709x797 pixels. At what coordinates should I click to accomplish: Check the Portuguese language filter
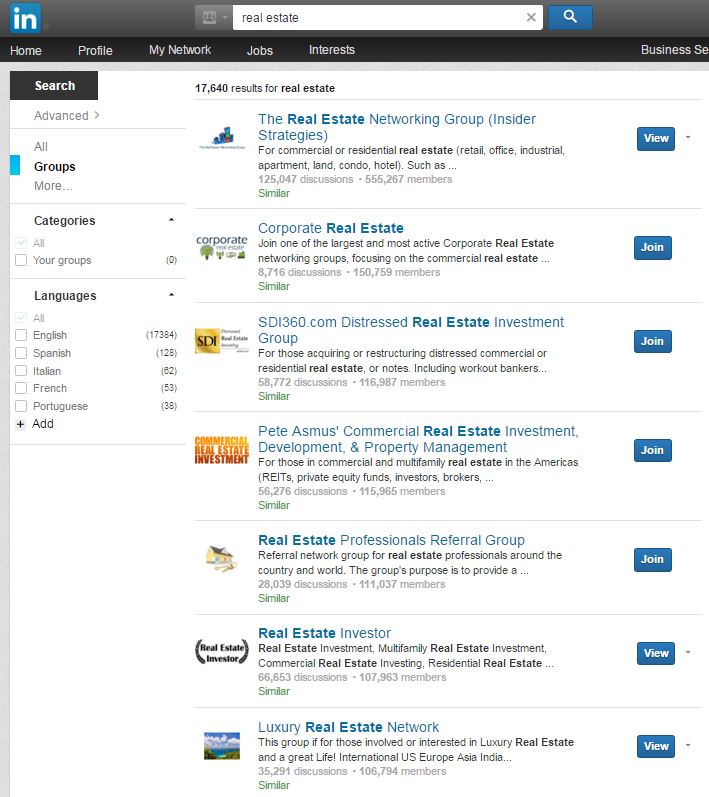coord(21,406)
